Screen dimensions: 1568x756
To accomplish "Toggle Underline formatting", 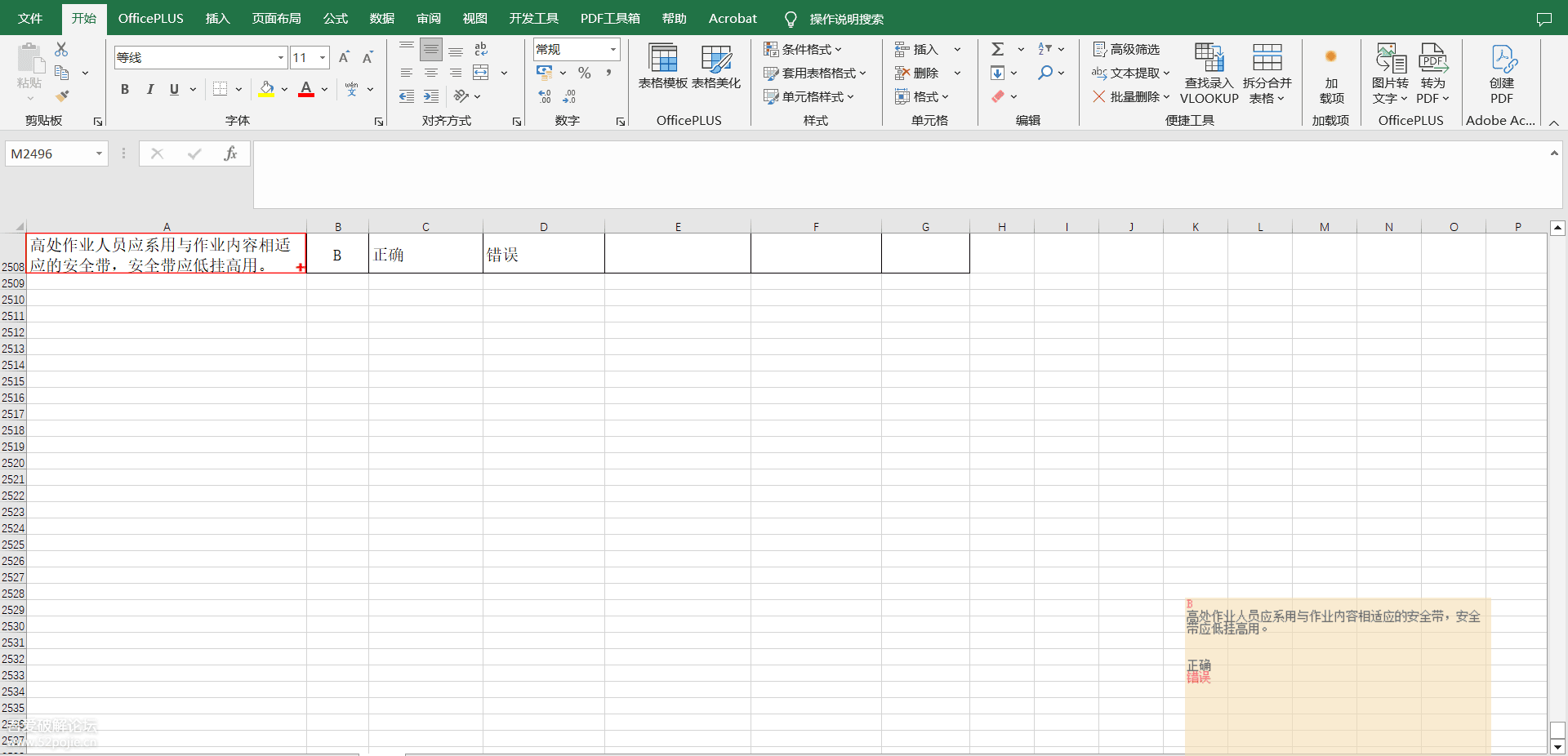I will click(x=174, y=89).
